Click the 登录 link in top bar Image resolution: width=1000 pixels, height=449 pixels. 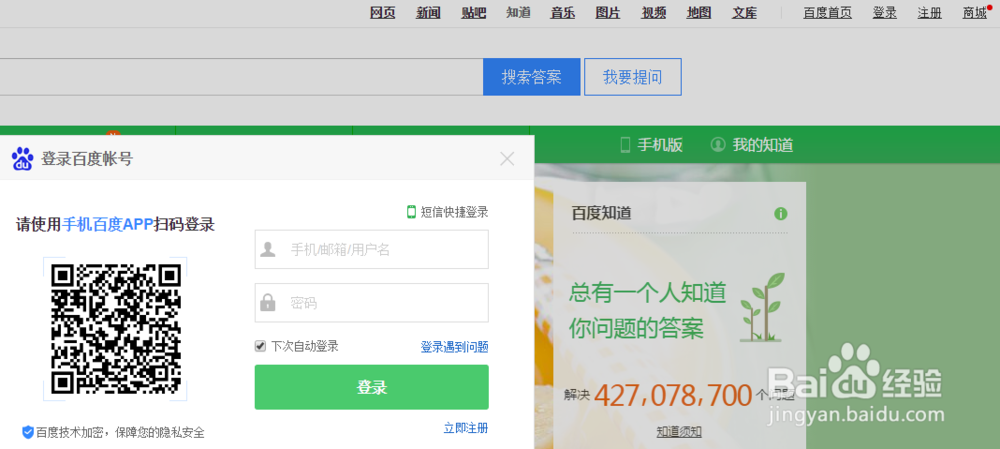(x=885, y=12)
